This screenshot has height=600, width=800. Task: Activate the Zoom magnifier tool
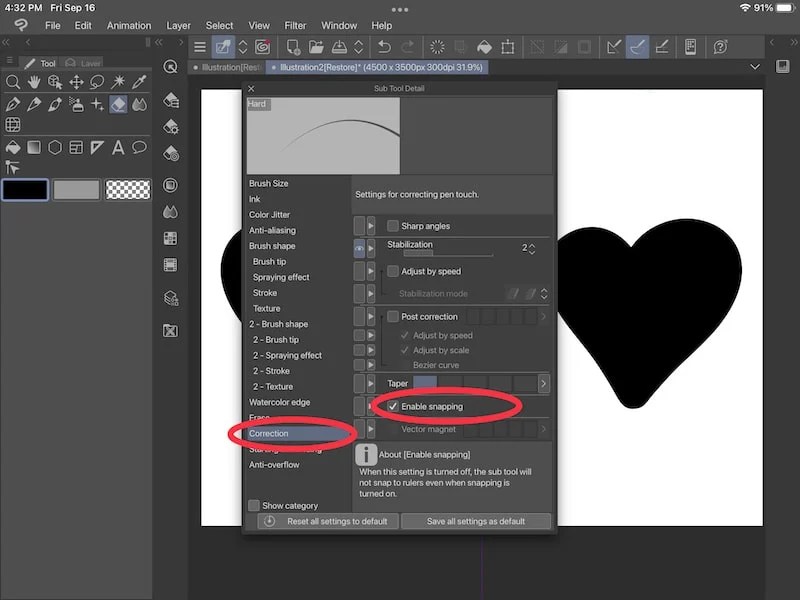click(x=14, y=82)
